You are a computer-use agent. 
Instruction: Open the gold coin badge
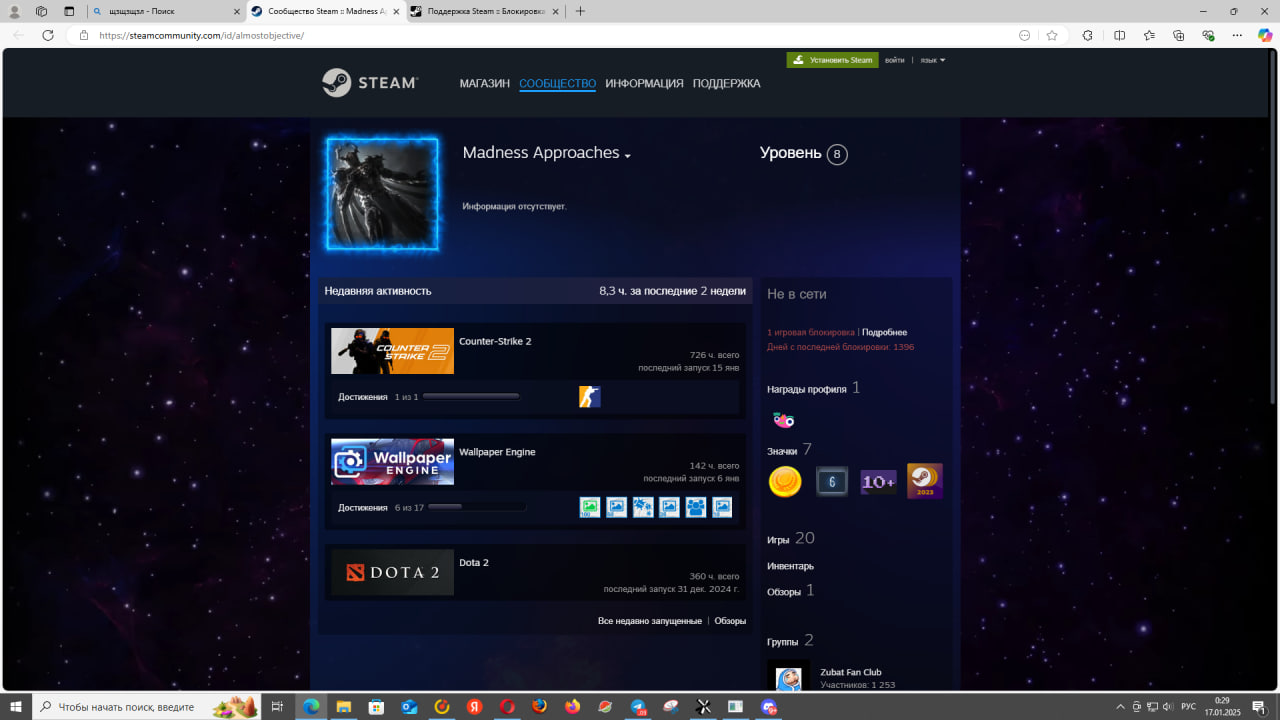point(785,482)
